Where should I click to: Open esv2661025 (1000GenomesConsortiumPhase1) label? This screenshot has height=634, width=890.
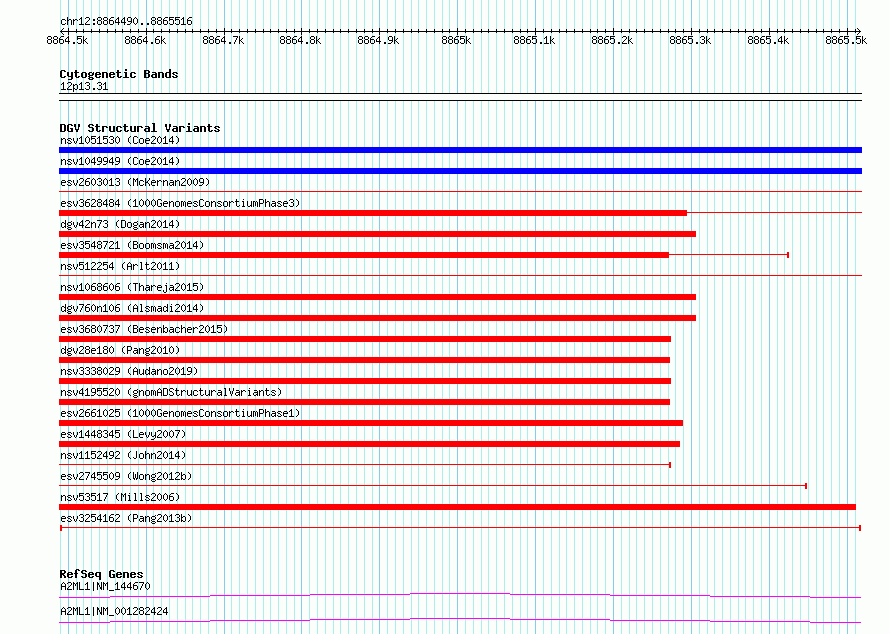180,413
